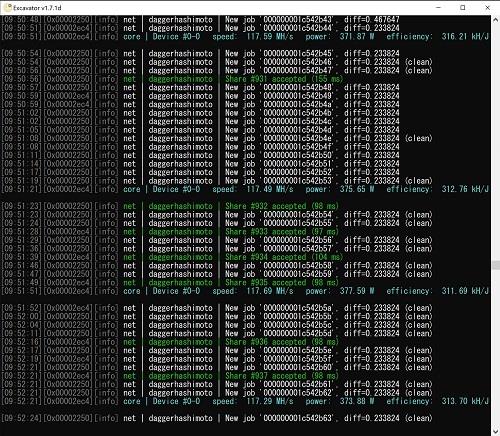Click job ID '000000001c542b4a'
500x436 pixels.
298,104
